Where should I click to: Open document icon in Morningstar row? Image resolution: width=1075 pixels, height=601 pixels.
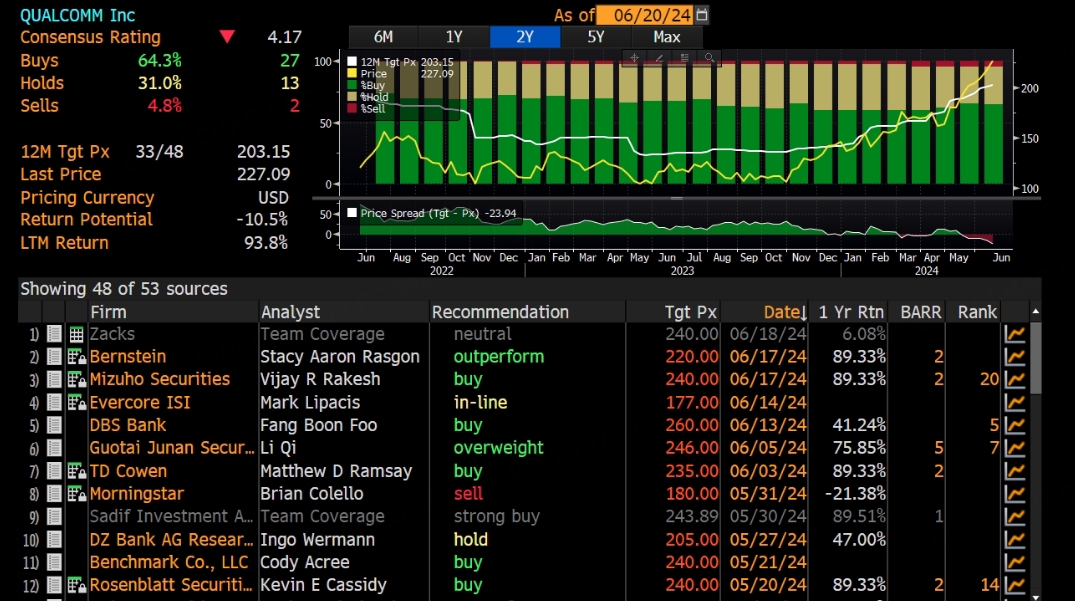click(x=54, y=494)
